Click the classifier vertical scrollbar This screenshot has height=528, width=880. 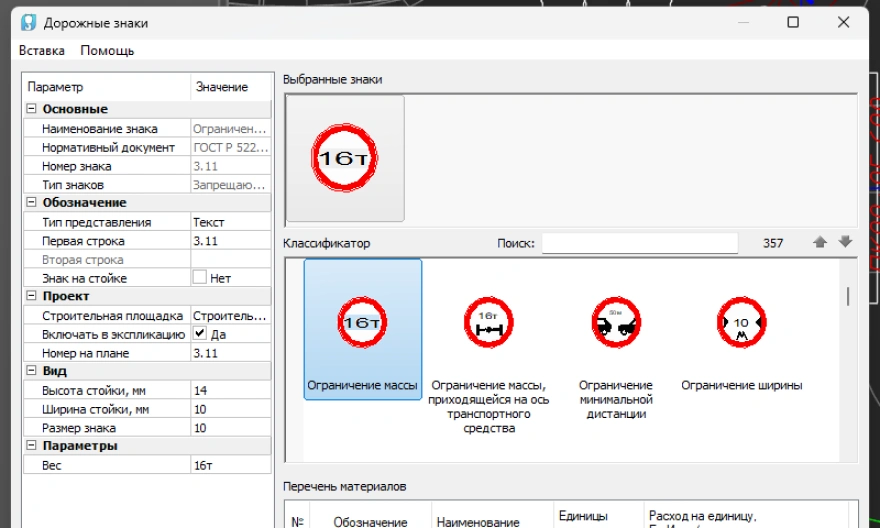[849, 296]
